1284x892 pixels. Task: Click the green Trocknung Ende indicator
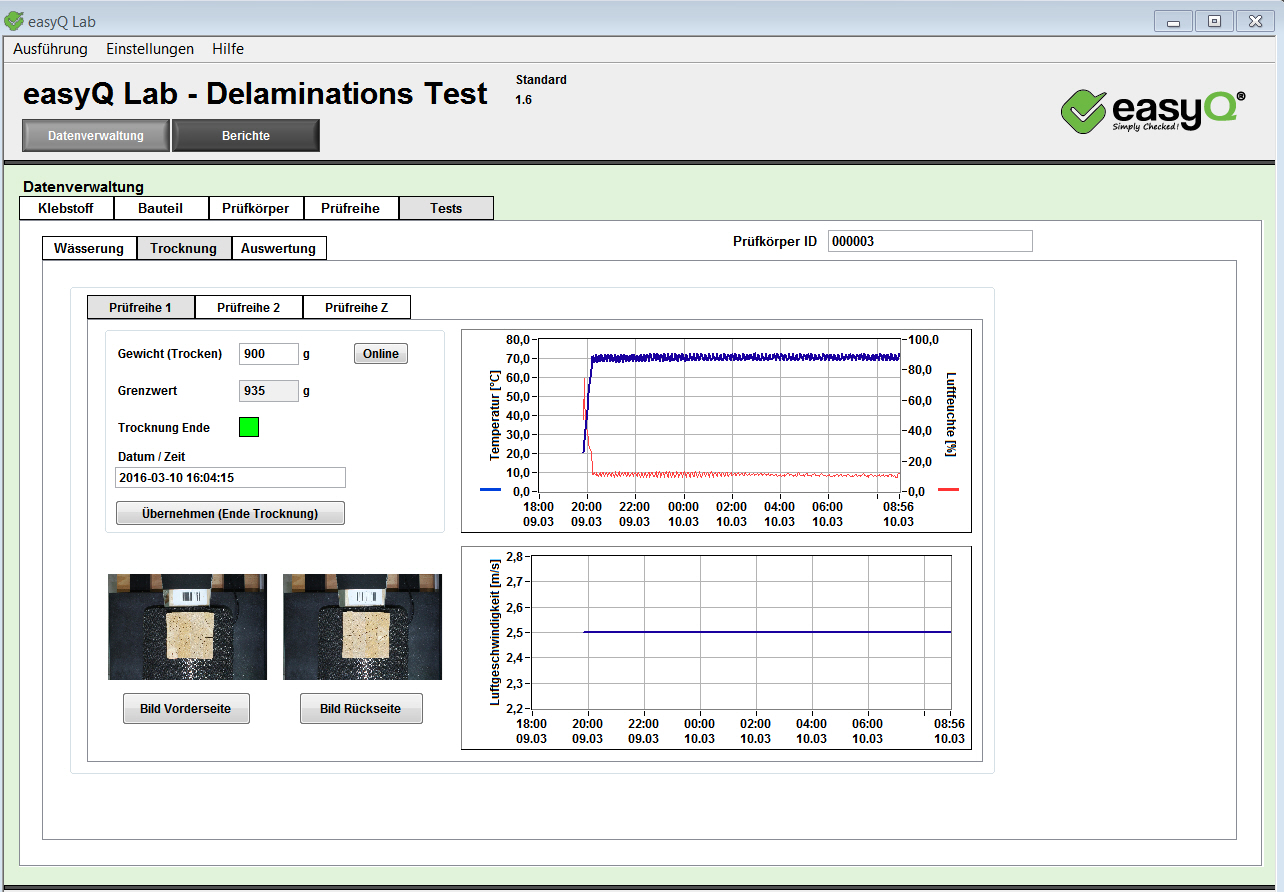click(x=249, y=427)
